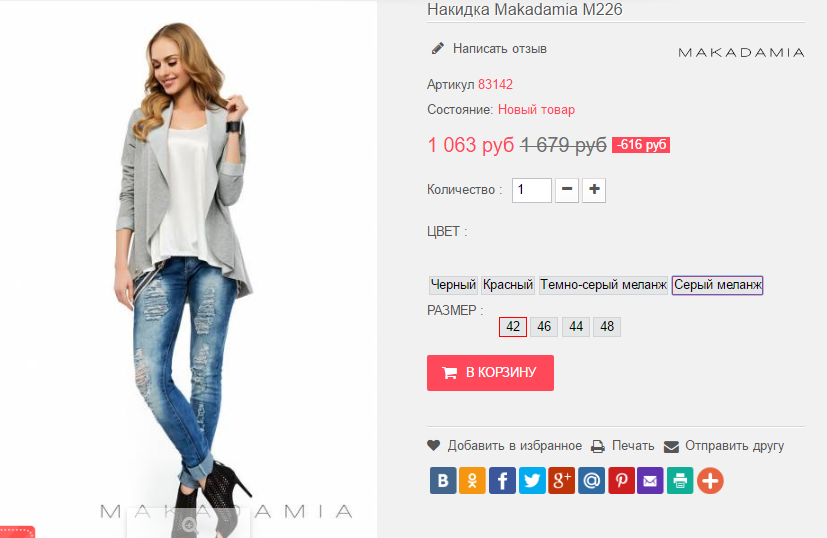Open more sharing options plus icon
The height and width of the screenshot is (538, 827).
click(710, 481)
